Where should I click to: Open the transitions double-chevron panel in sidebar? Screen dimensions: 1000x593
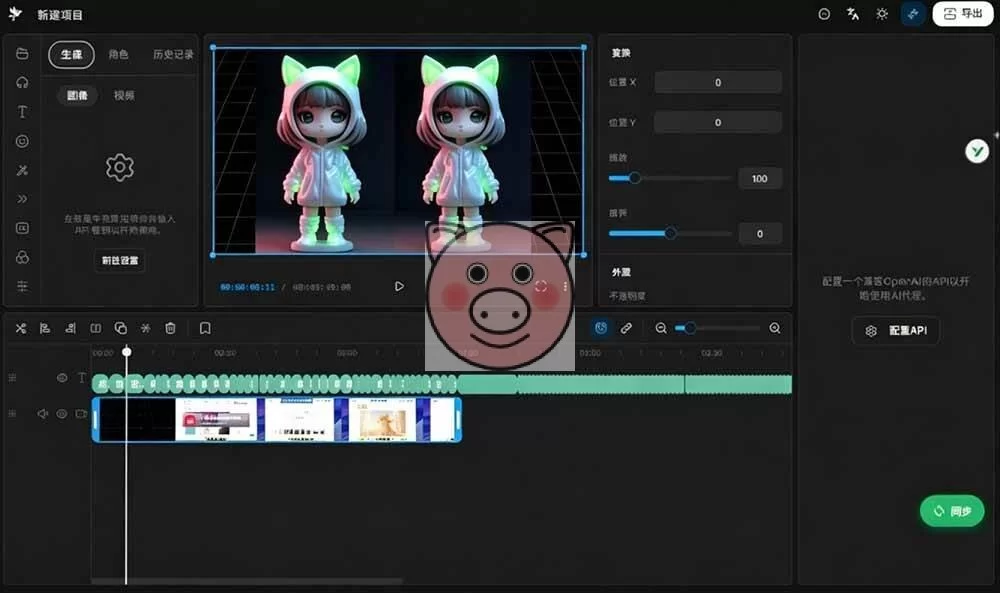click(22, 199)
